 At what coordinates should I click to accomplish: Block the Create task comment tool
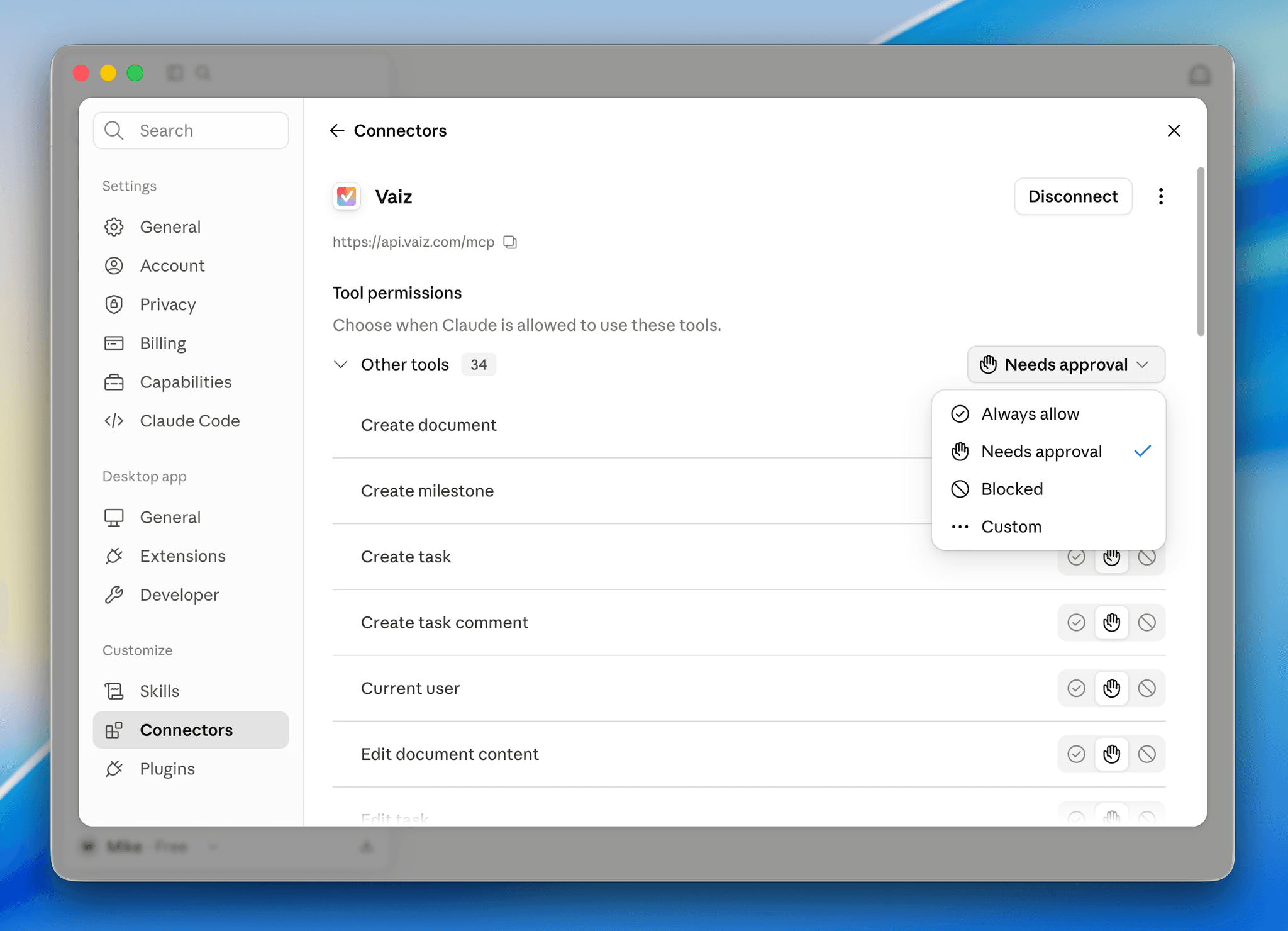pos(1146,622)
